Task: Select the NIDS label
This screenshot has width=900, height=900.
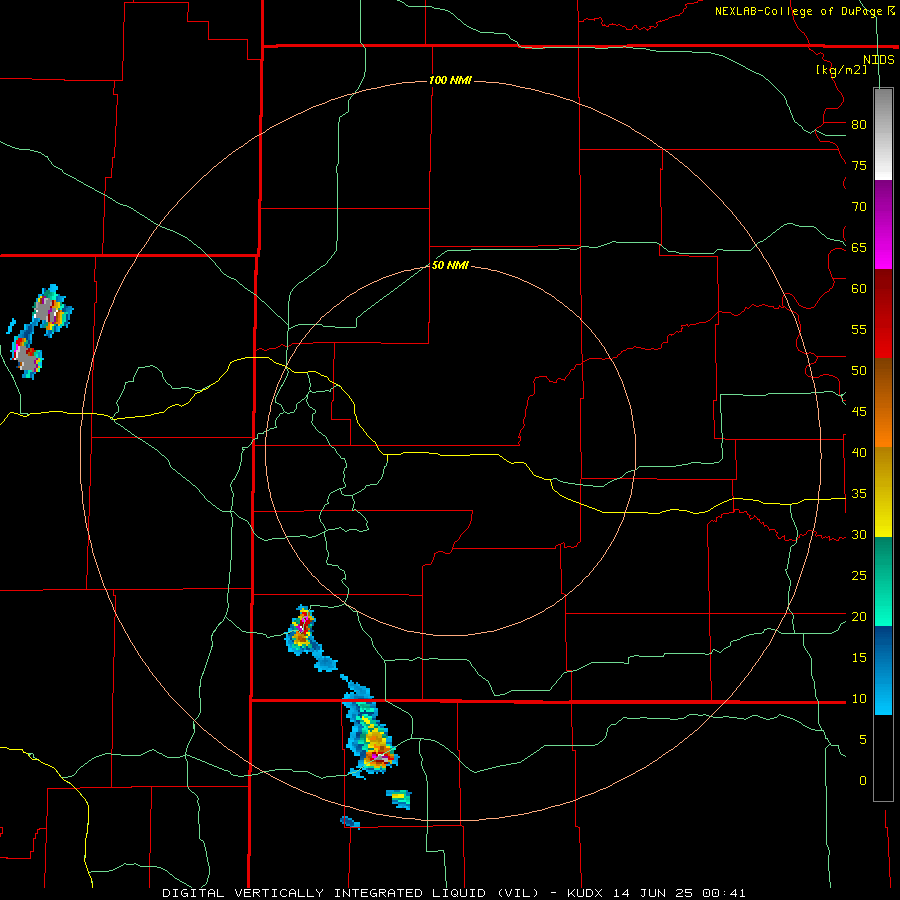Action: (878, 60)
